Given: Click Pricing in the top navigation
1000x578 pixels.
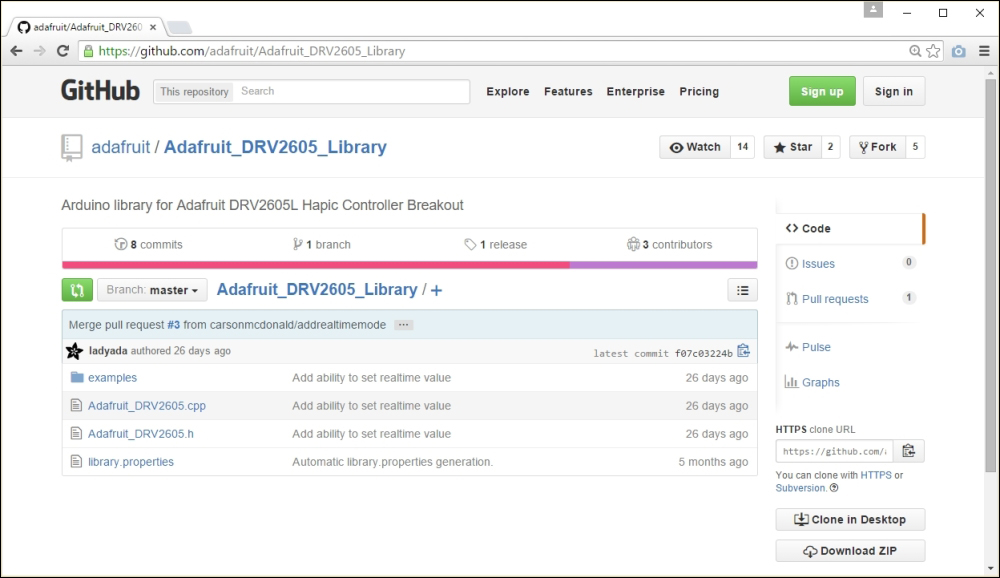Looking at the screenshot, I should [699, 91].
